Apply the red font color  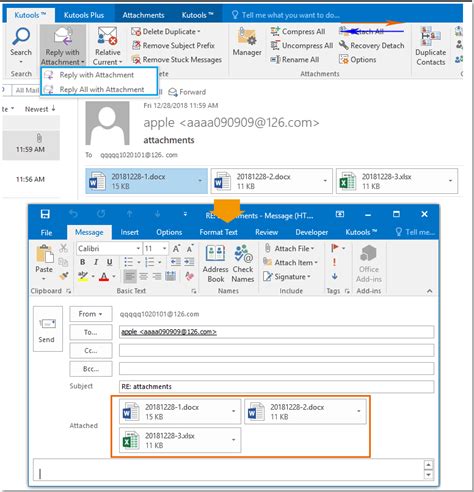pyautogui.click(x=104, y=276)
